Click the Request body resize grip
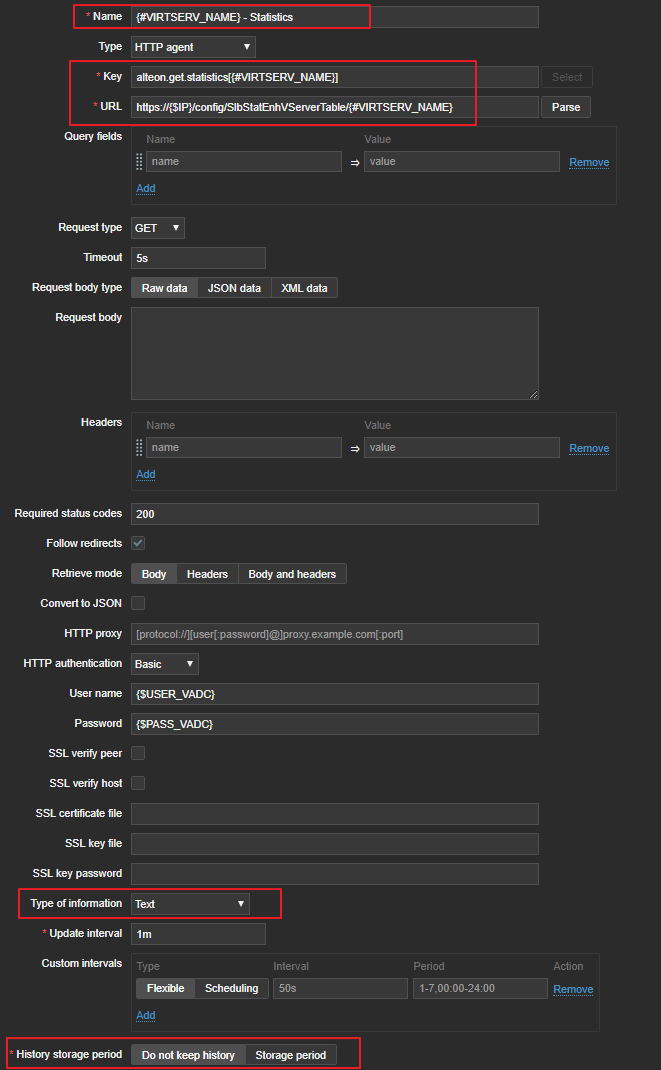Viewport: 661px width, 1070px height. point(533,394)
